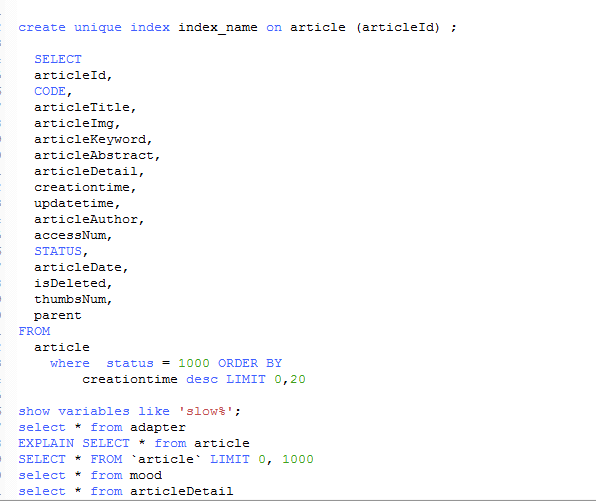Click the 'articleAbstract,' column line

click(97, 155)
